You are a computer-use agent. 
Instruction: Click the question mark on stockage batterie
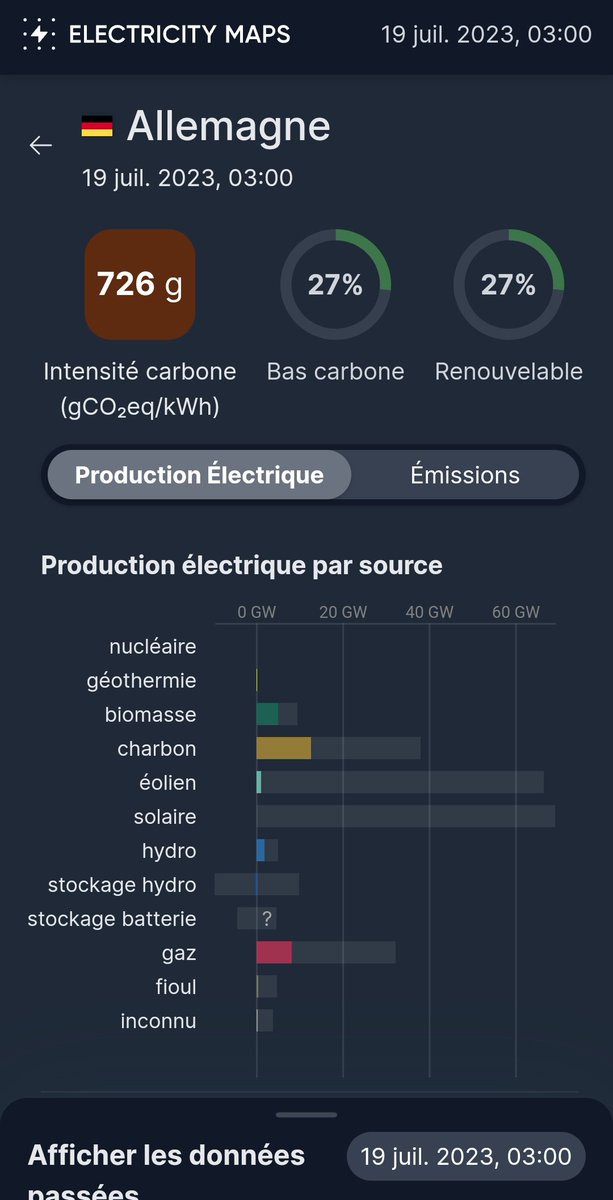point(267,919)
